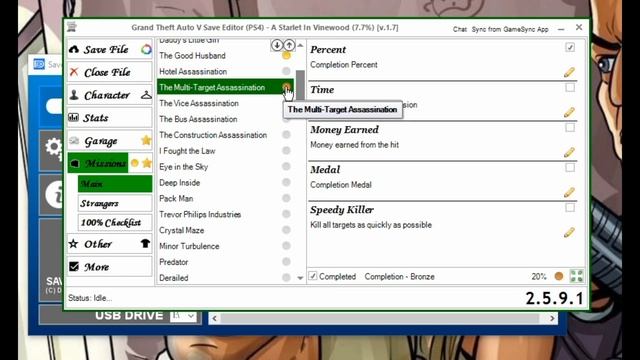The height and width of the screenshot is (360, 640).
Task: Click the mission list scrollbar thumb
Action: click(x=300, y=85)
